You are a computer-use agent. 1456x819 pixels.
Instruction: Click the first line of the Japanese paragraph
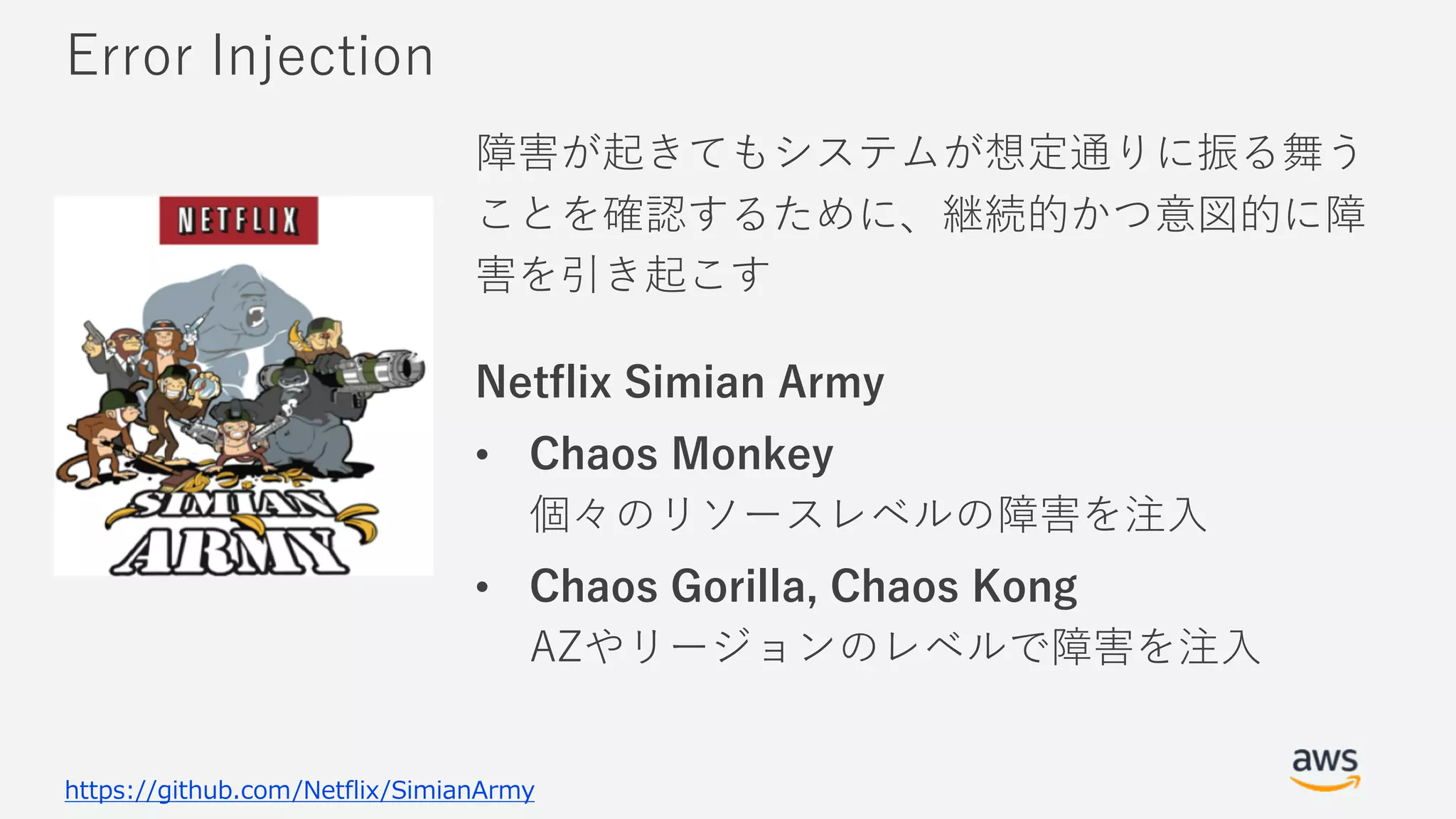[919, 152]
